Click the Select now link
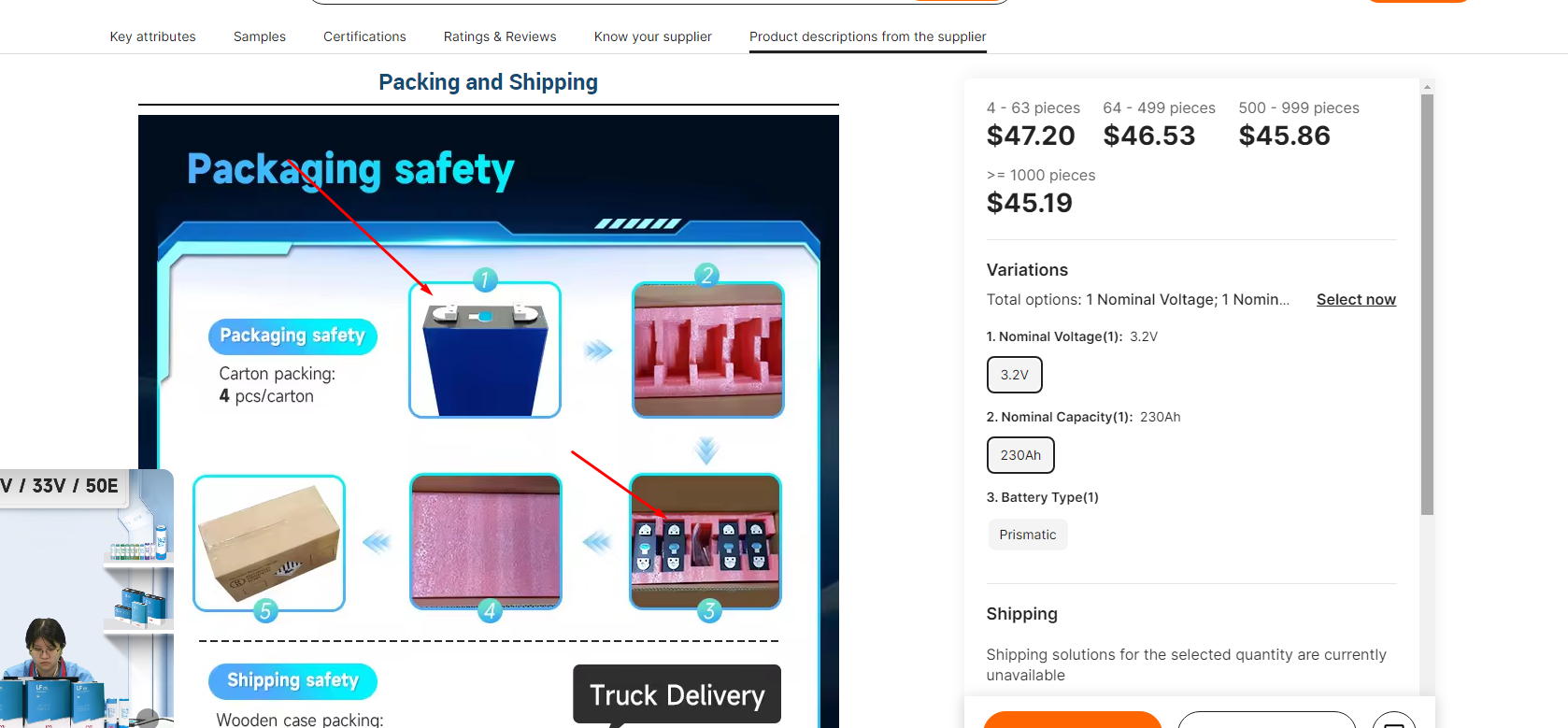The image size is (1568, 728). coord(1356,299)
